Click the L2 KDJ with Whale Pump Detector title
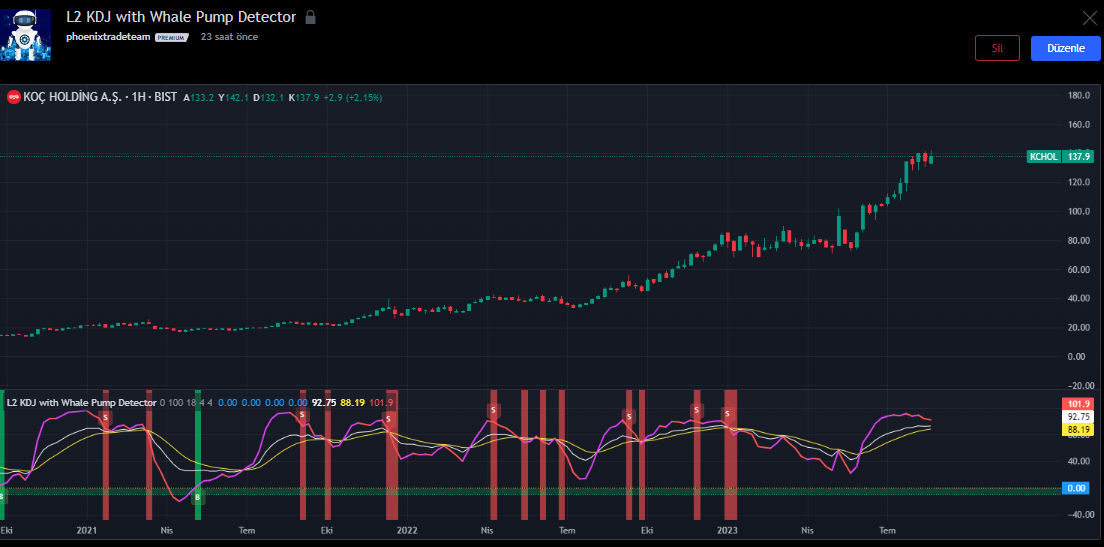 tap(181, 17)
